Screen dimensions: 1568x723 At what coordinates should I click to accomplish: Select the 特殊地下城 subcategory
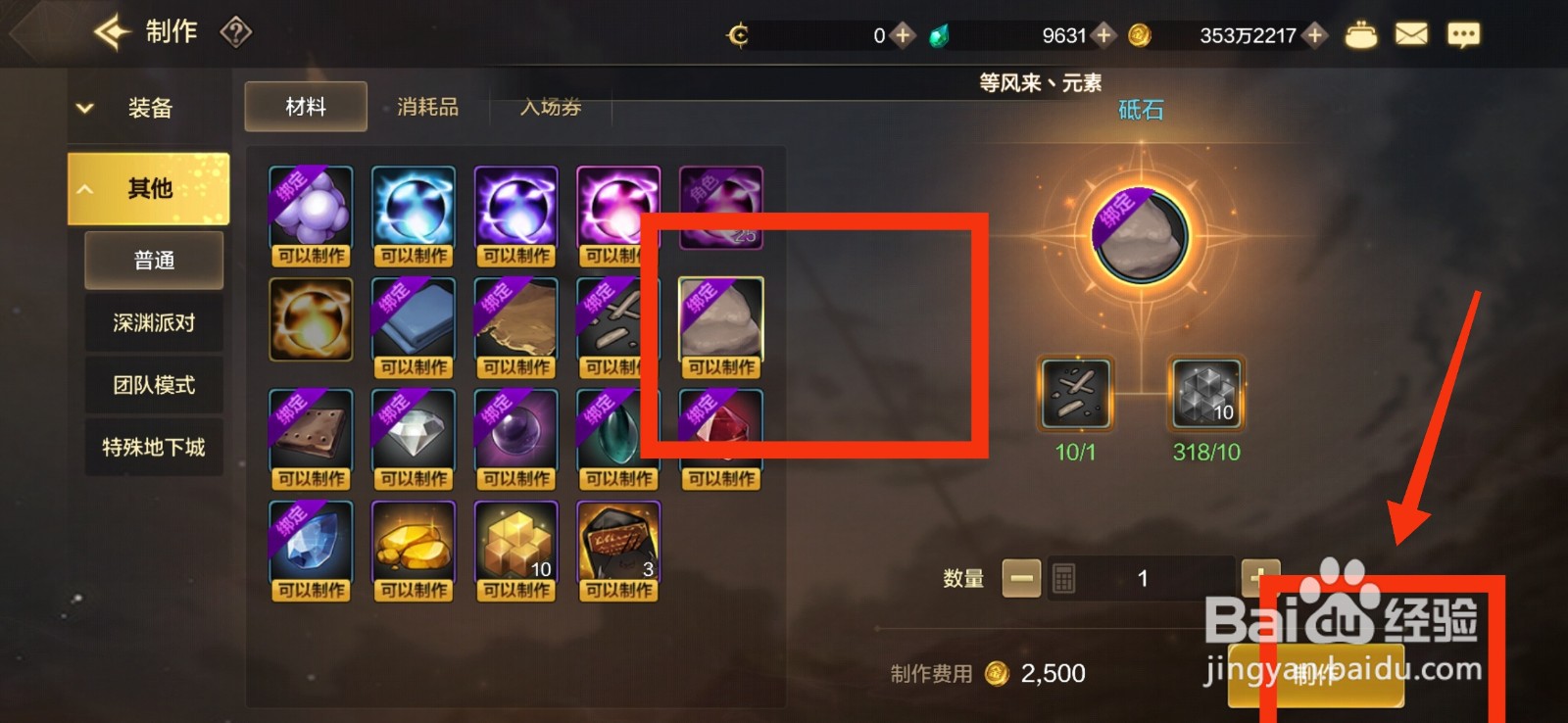tap(154, 448)
